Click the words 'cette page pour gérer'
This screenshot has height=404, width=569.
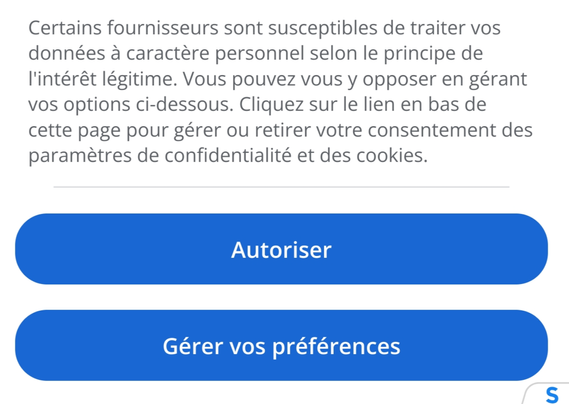[x=124, y=131]
